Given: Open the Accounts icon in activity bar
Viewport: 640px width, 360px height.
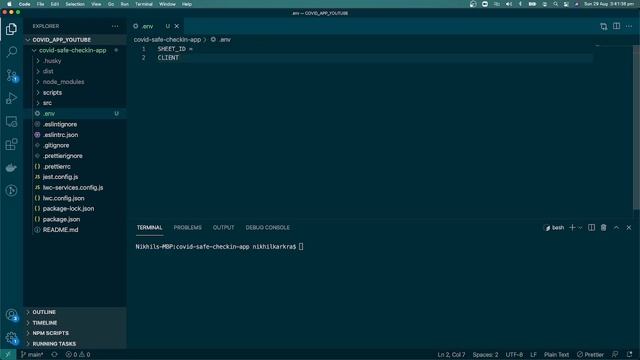Looking at the screenshot, I should tap(11, 315).
